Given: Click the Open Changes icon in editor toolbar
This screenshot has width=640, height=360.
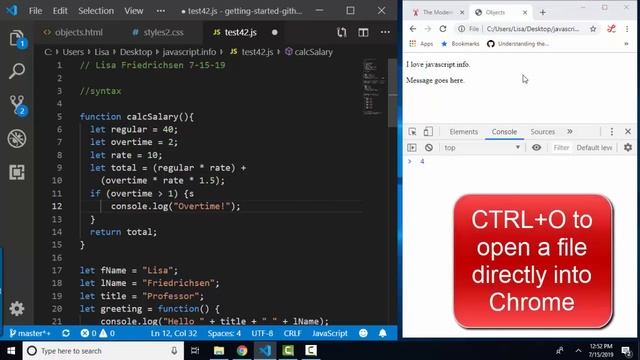Looking at the screenshot, I should coord(342,32).
